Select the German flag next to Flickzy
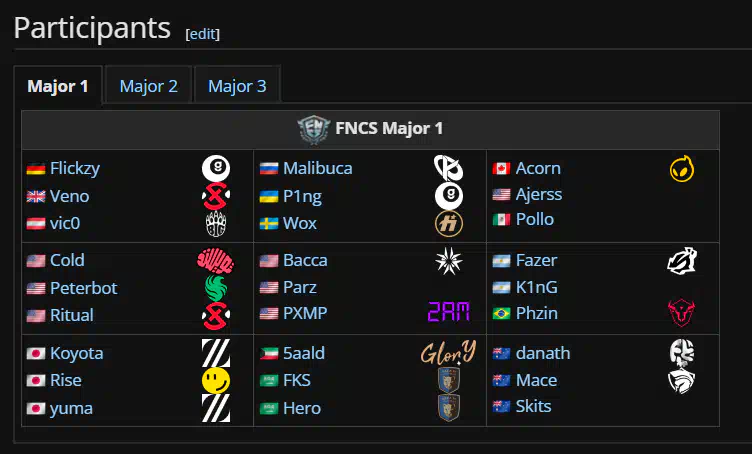 (36, 169)
